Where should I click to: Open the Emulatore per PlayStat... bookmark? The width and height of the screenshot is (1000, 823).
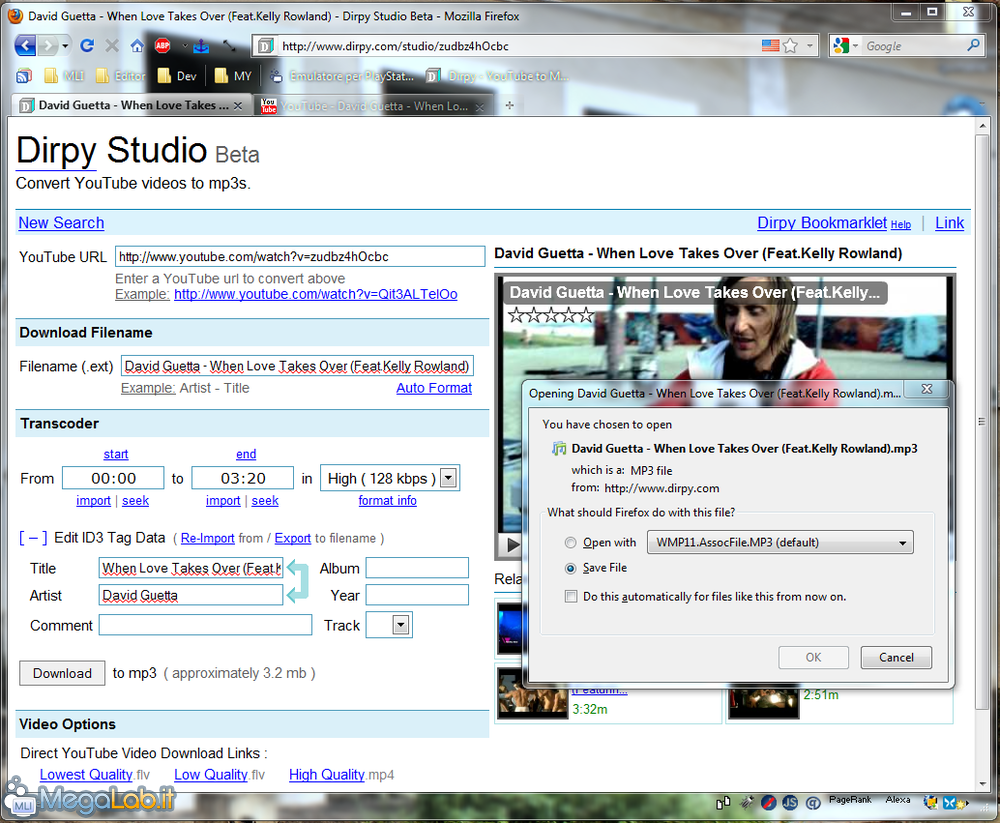click(342, 76)
